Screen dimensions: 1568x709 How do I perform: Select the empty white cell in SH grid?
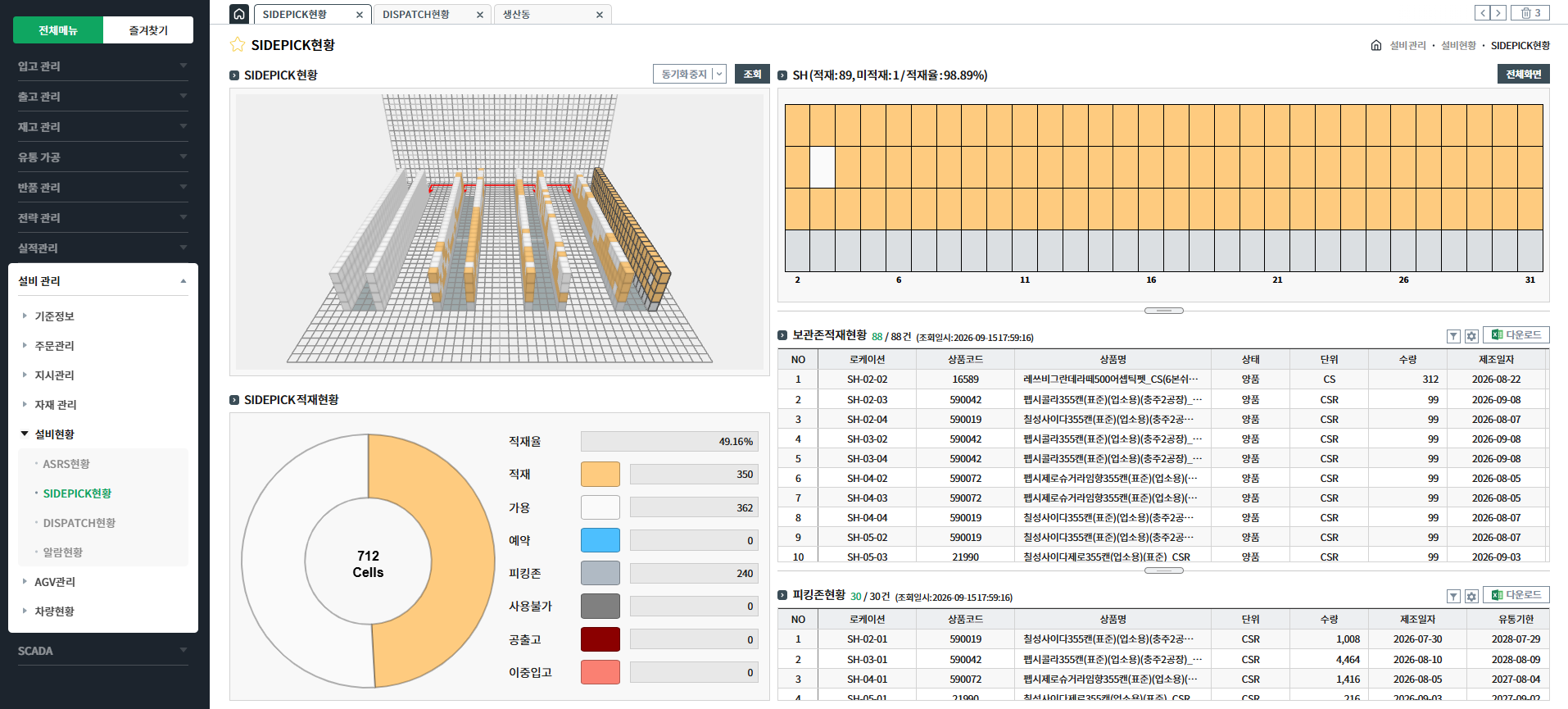tap(823, 167)
